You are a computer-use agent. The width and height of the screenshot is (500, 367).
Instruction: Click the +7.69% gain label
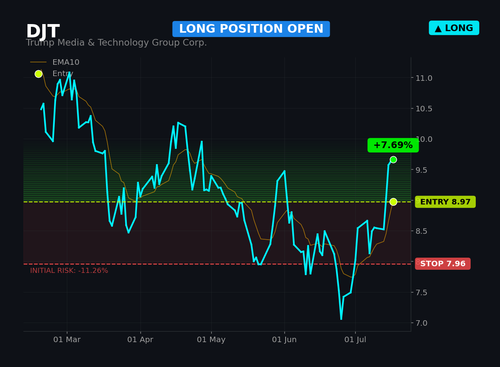click(393, 145)
